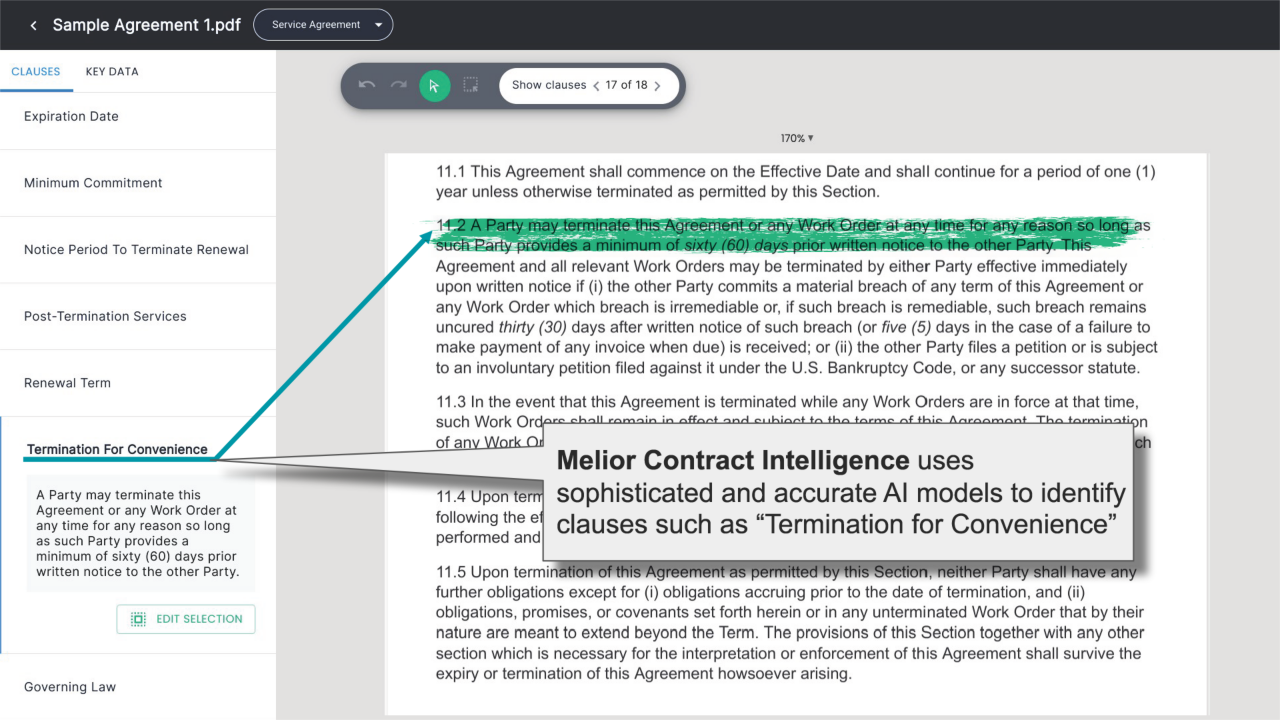1280x720 pixels.
Task: Activate the pointer select tool
Action: 434,85
